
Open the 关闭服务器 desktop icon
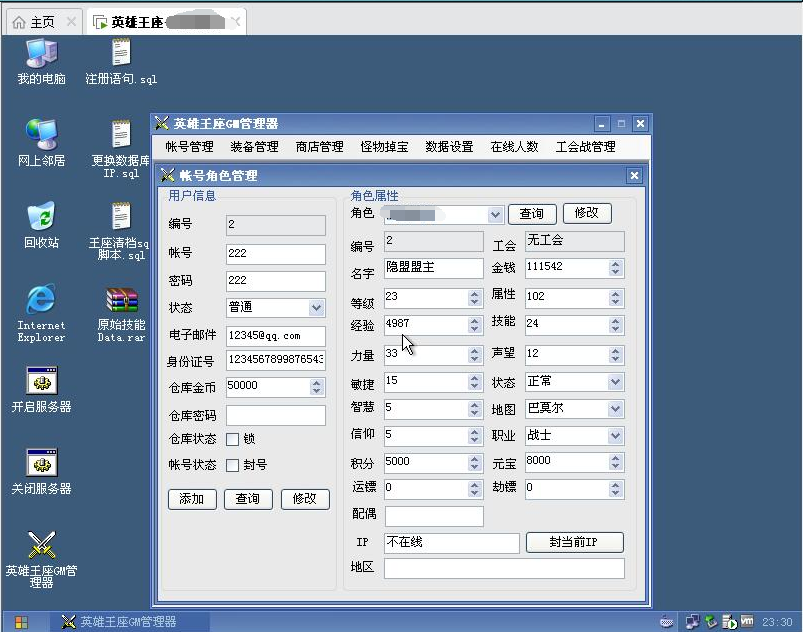[41, 463]
